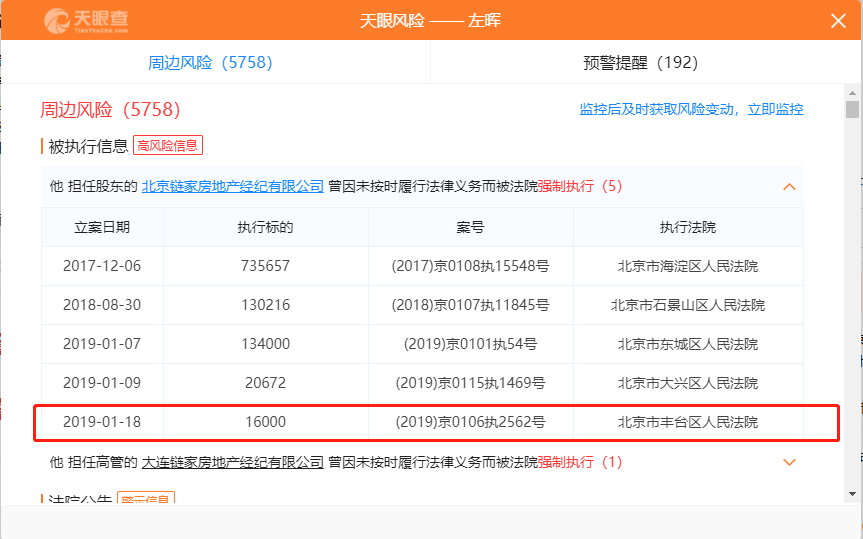Click the 天眼查 logo icon
This screenshot has width=863, height=539.
(x=87, y=21)
